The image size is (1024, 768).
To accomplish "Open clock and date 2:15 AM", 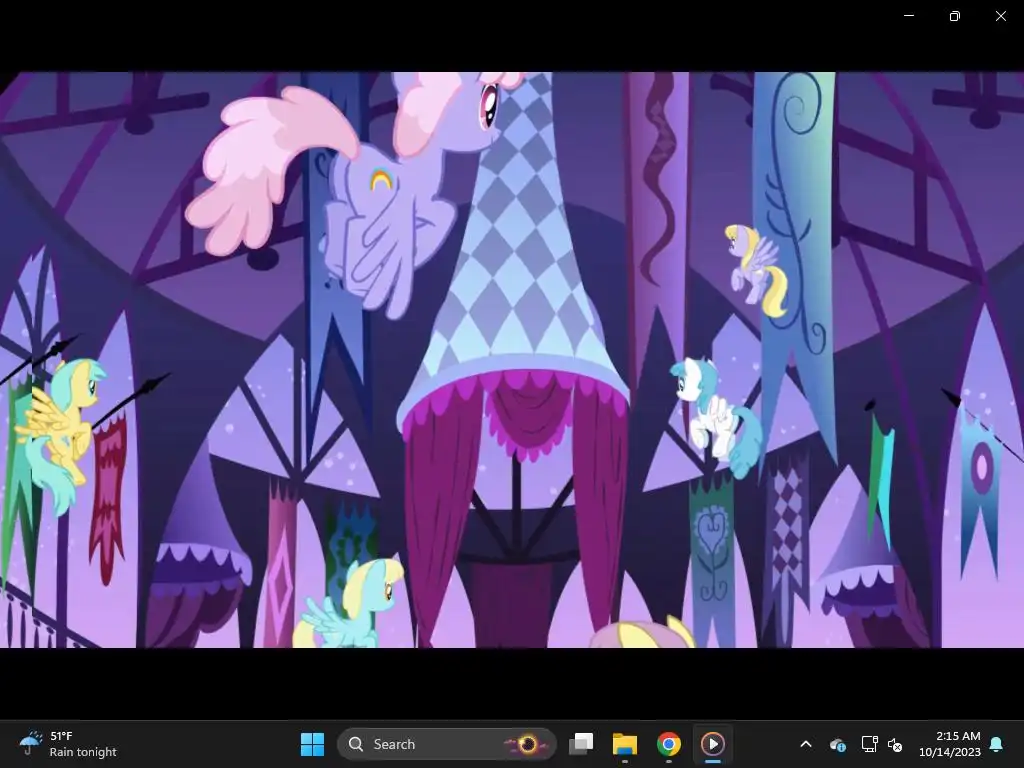I will [x=949, y=744].
